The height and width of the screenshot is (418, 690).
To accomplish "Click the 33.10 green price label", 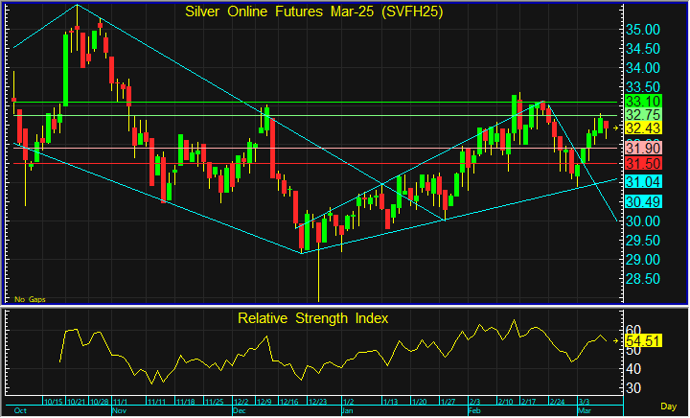I will 643,102.
